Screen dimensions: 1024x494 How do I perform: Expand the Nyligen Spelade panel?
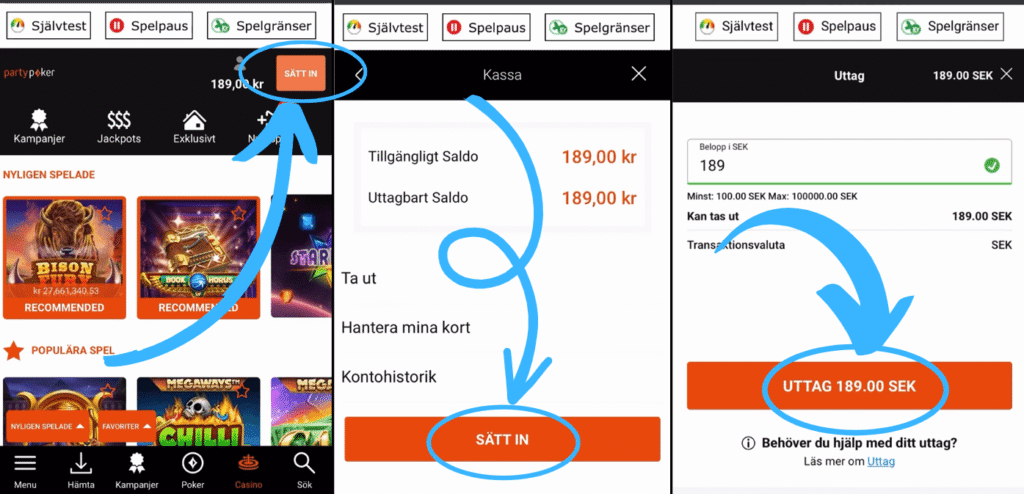tap(48, 426)
